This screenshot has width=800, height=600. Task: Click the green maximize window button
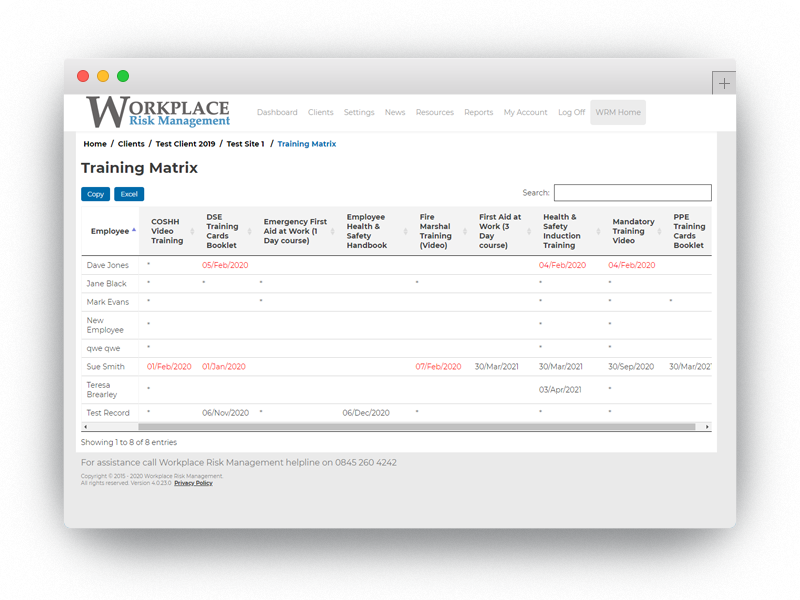123,76
